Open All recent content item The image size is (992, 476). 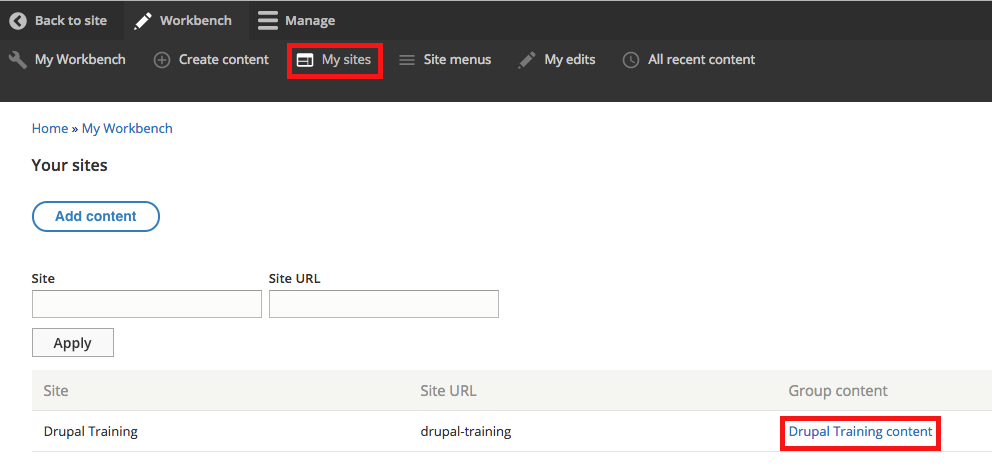point(702,60)
